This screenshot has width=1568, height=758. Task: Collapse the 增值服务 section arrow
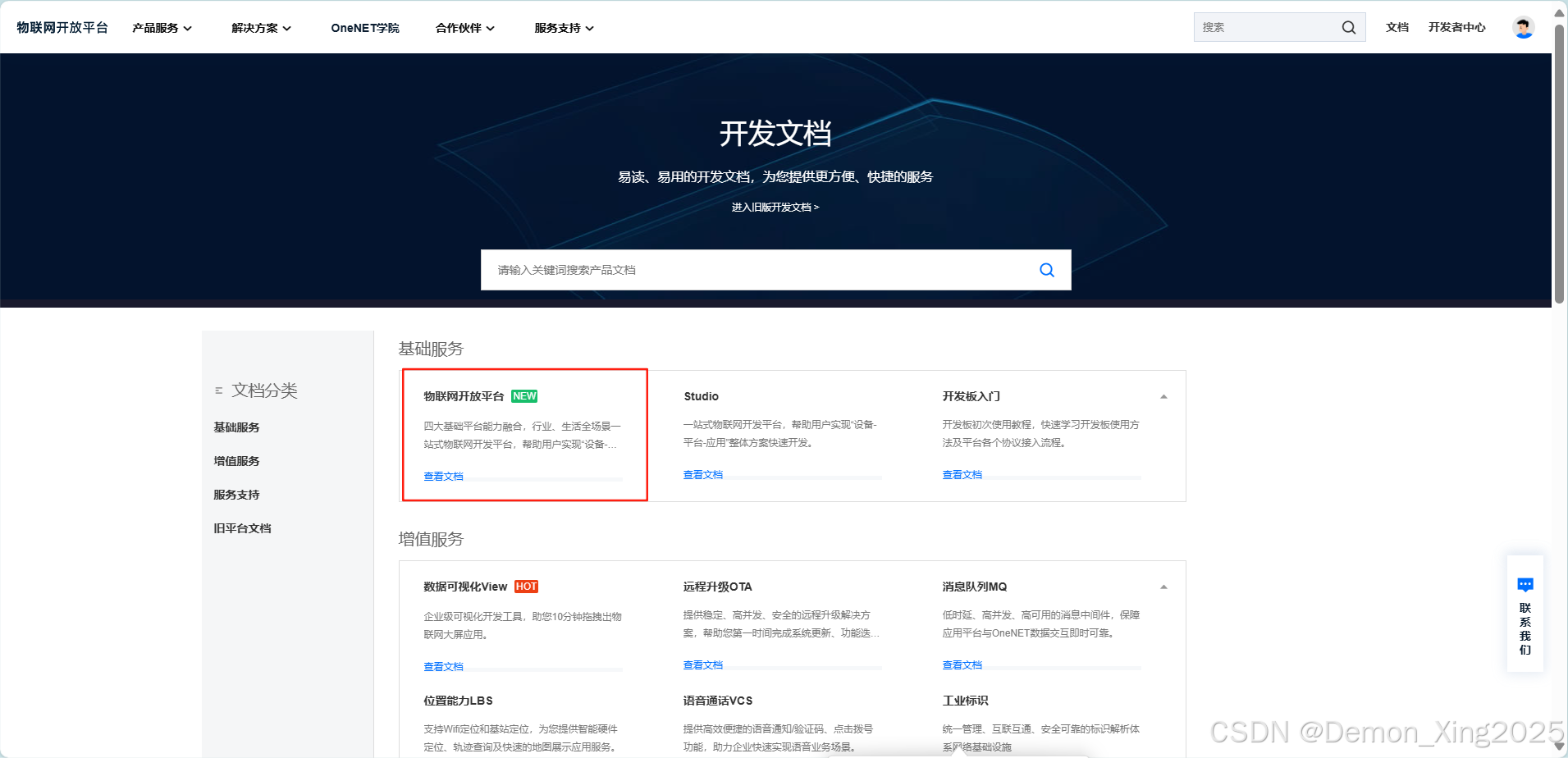tap(1163, 587)
